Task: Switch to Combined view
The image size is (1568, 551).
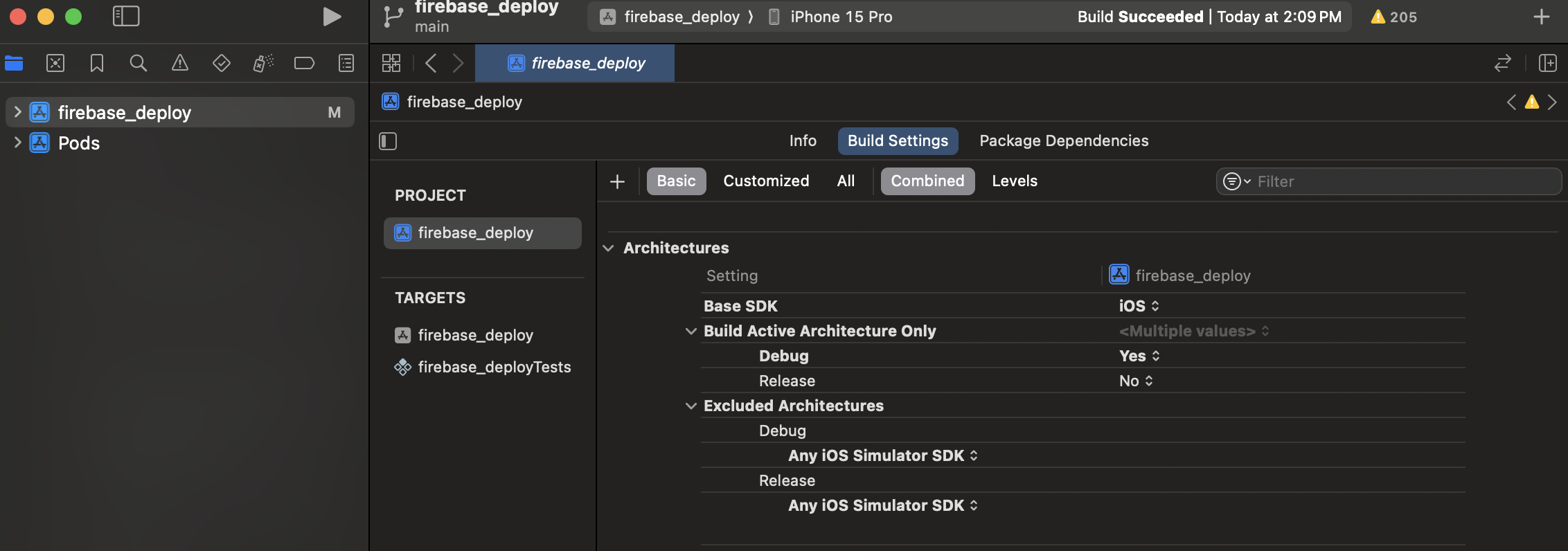Action: click(x=928, y=181)
